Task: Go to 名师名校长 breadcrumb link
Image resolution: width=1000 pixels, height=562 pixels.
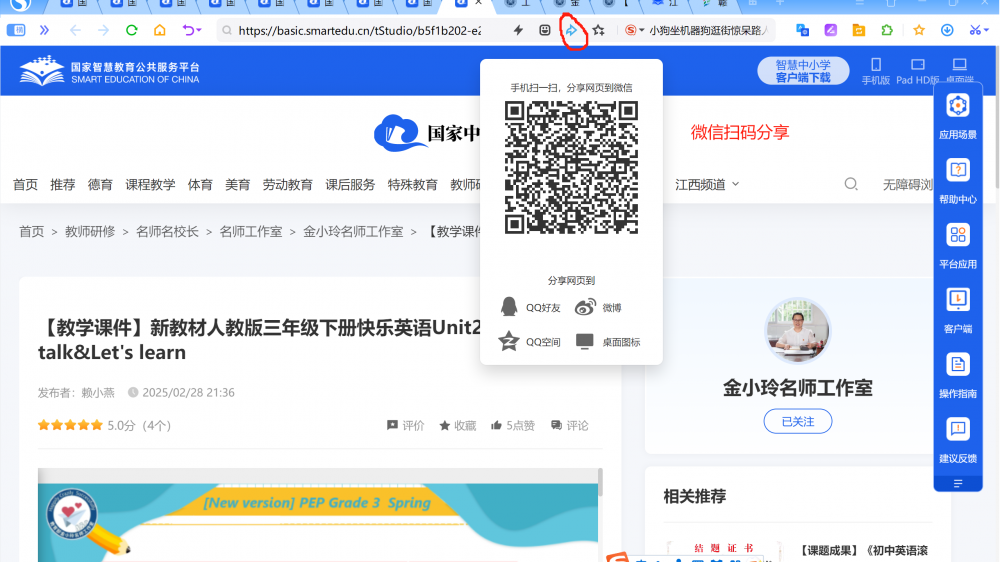Action: pyautogui.click(x=167, y=232)
